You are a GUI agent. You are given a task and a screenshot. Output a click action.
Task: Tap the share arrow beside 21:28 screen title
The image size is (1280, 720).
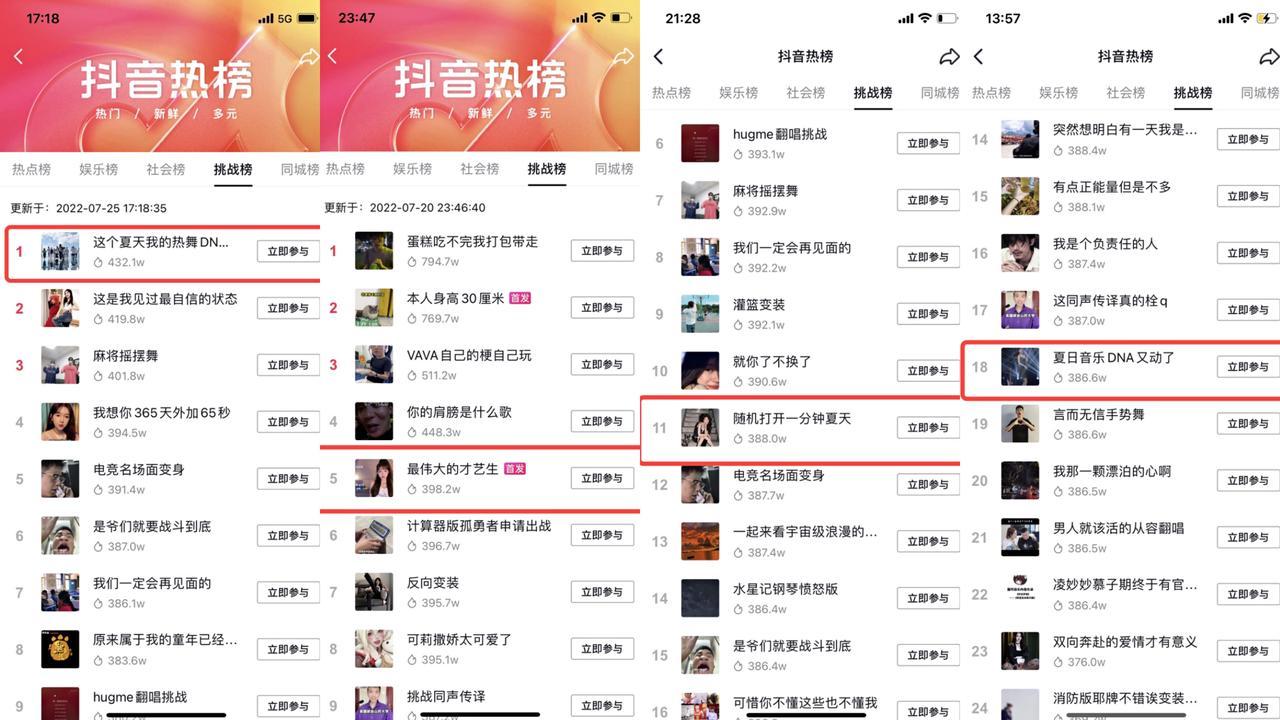click(949, 57)
